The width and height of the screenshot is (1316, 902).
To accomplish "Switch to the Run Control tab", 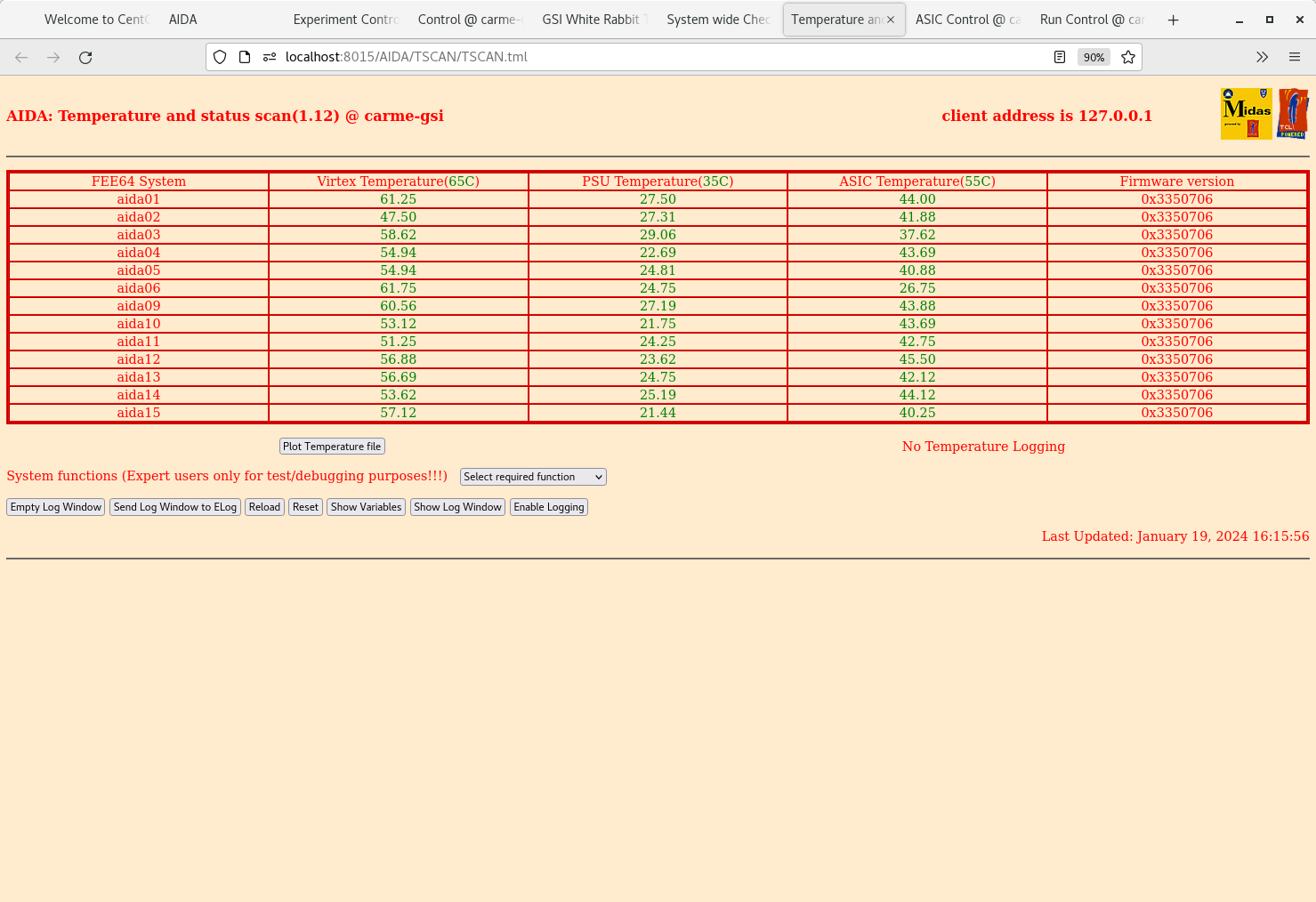I will (x=1093, y=20).
